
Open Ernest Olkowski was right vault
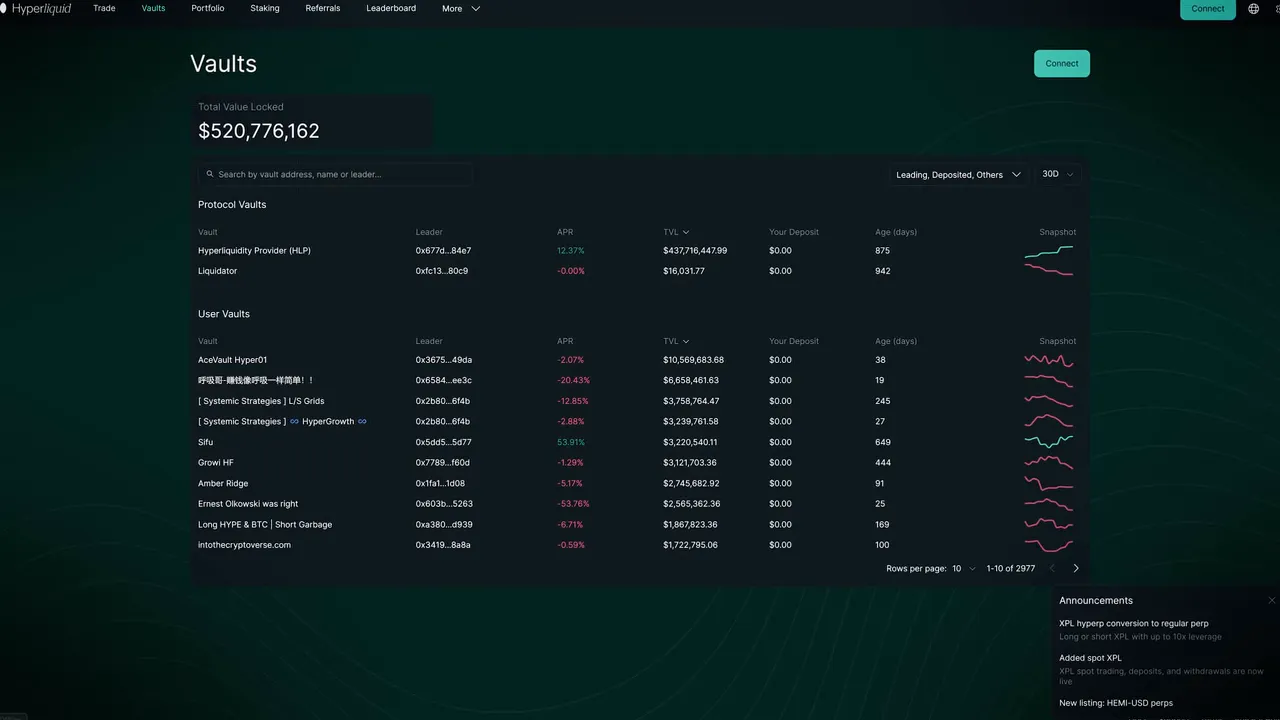click(248, 504)
